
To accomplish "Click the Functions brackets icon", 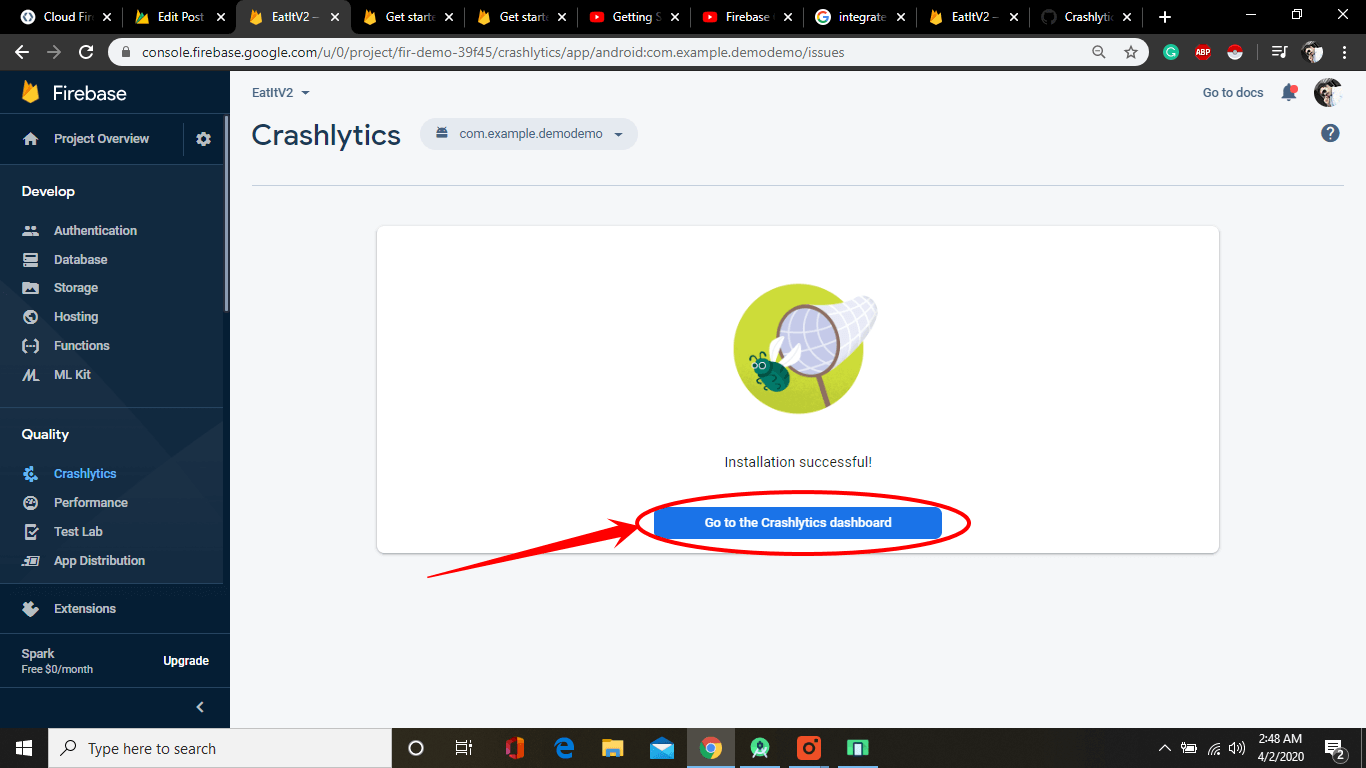I will (x=31, y=346).
